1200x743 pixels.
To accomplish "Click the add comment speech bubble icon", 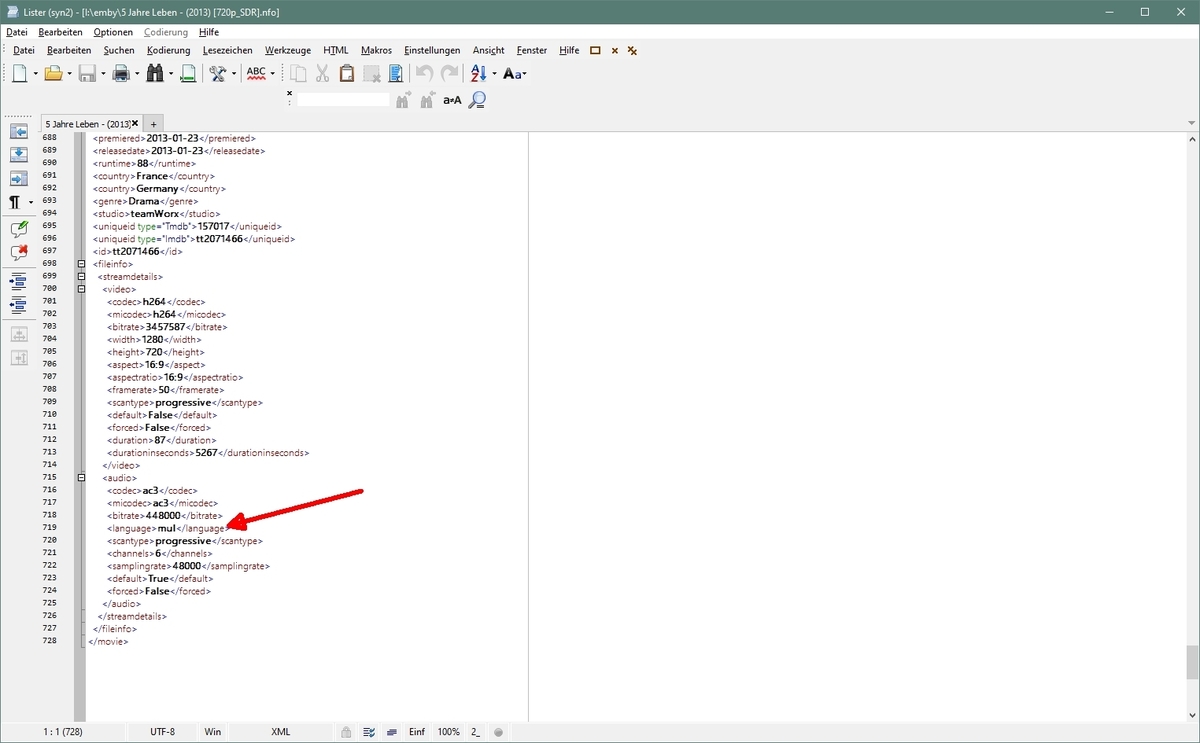I will coord(18,229).
